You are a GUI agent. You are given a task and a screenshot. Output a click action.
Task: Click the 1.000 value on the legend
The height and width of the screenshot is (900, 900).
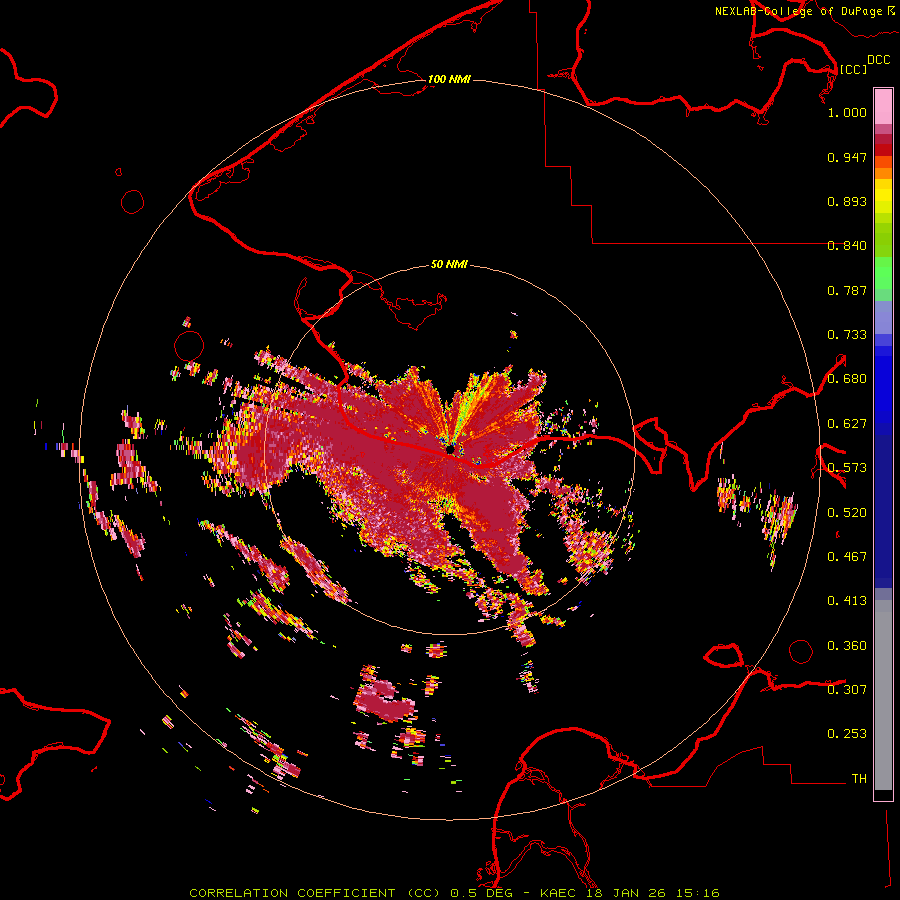(x=847, y=112)
